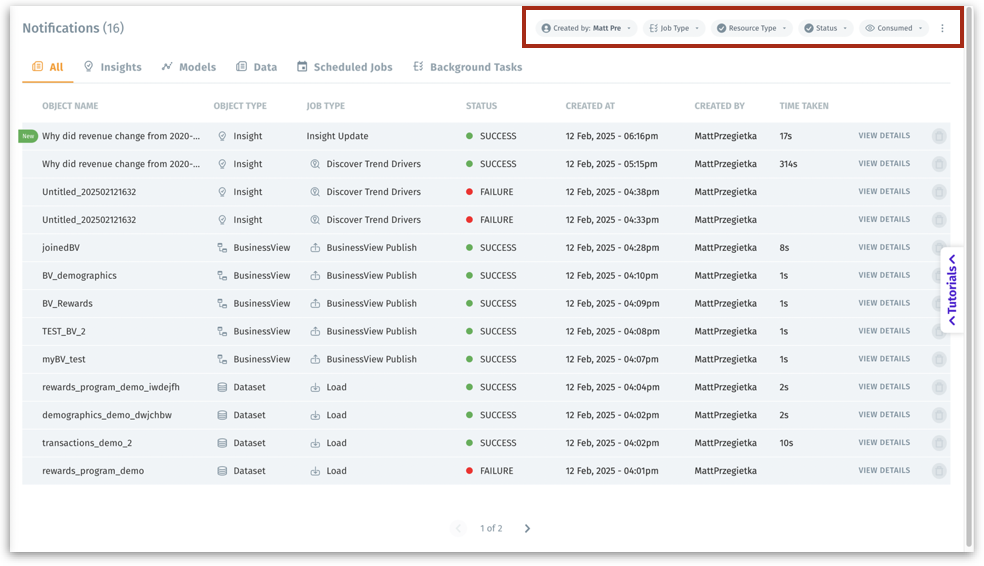Toggle the Status filter checkmark
The height and width of the screenshot is (566, 984).
(x=808, y=29)
